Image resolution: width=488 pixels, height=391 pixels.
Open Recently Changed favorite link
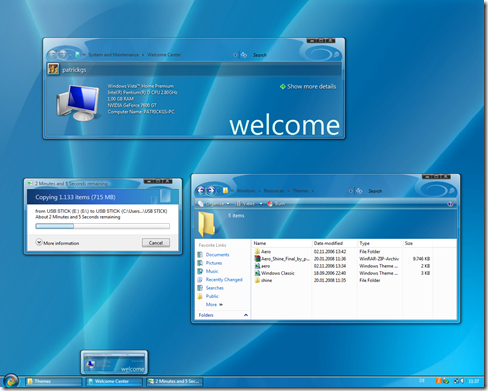pos(224,279)
